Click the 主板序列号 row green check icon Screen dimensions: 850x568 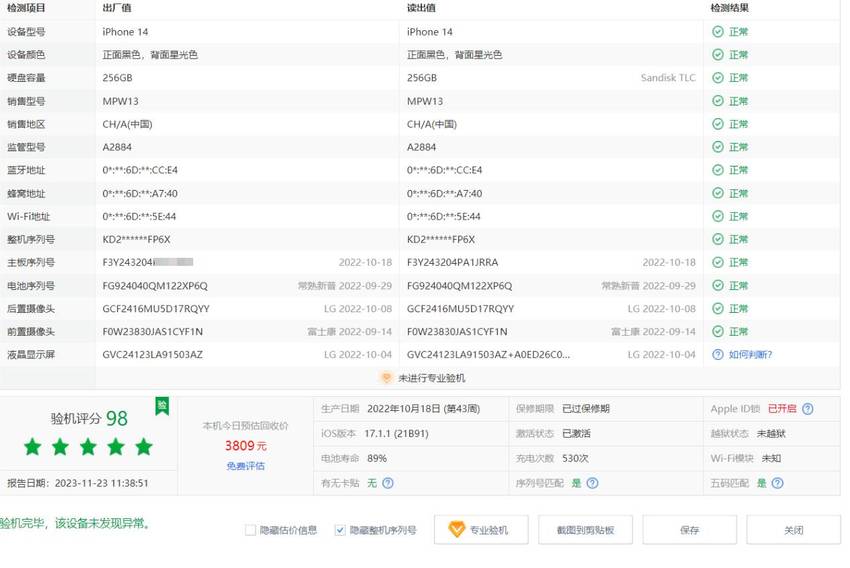[x=718, y=262]
